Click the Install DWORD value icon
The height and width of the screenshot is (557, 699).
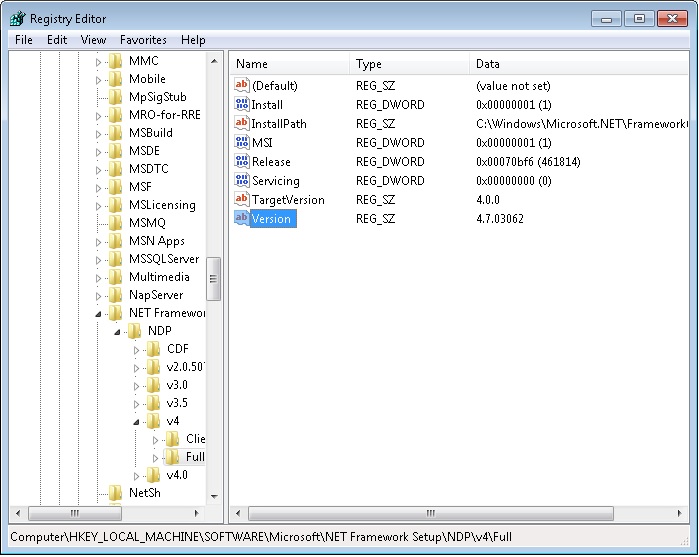click(242, 104)
